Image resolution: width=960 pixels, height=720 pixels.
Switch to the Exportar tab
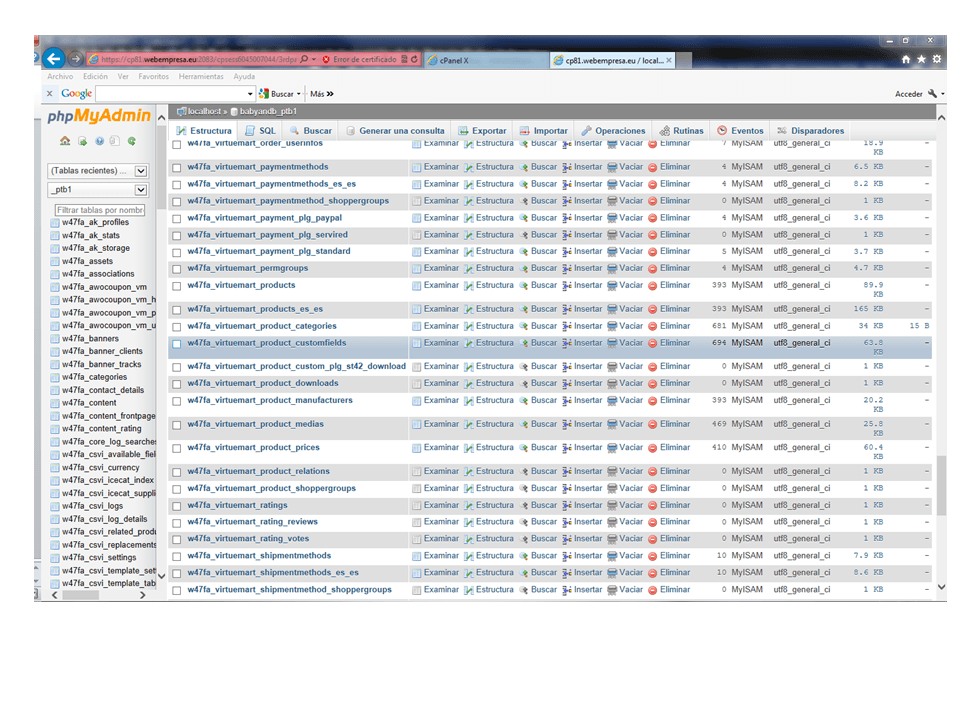coord(482,131)
